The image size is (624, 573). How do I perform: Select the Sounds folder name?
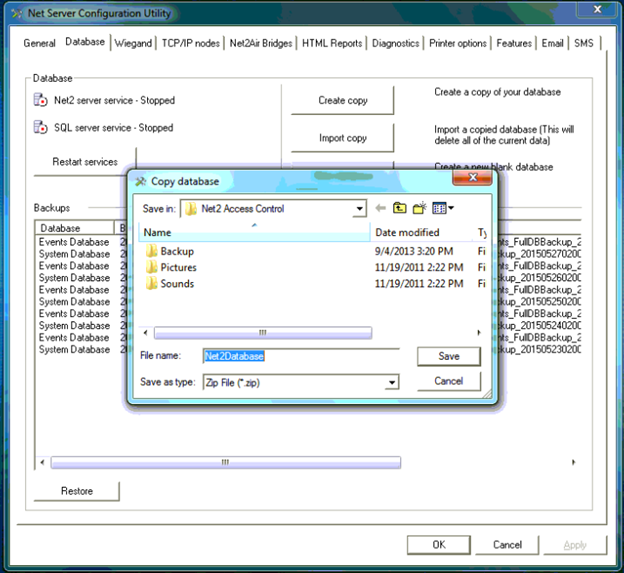(177, 284)
